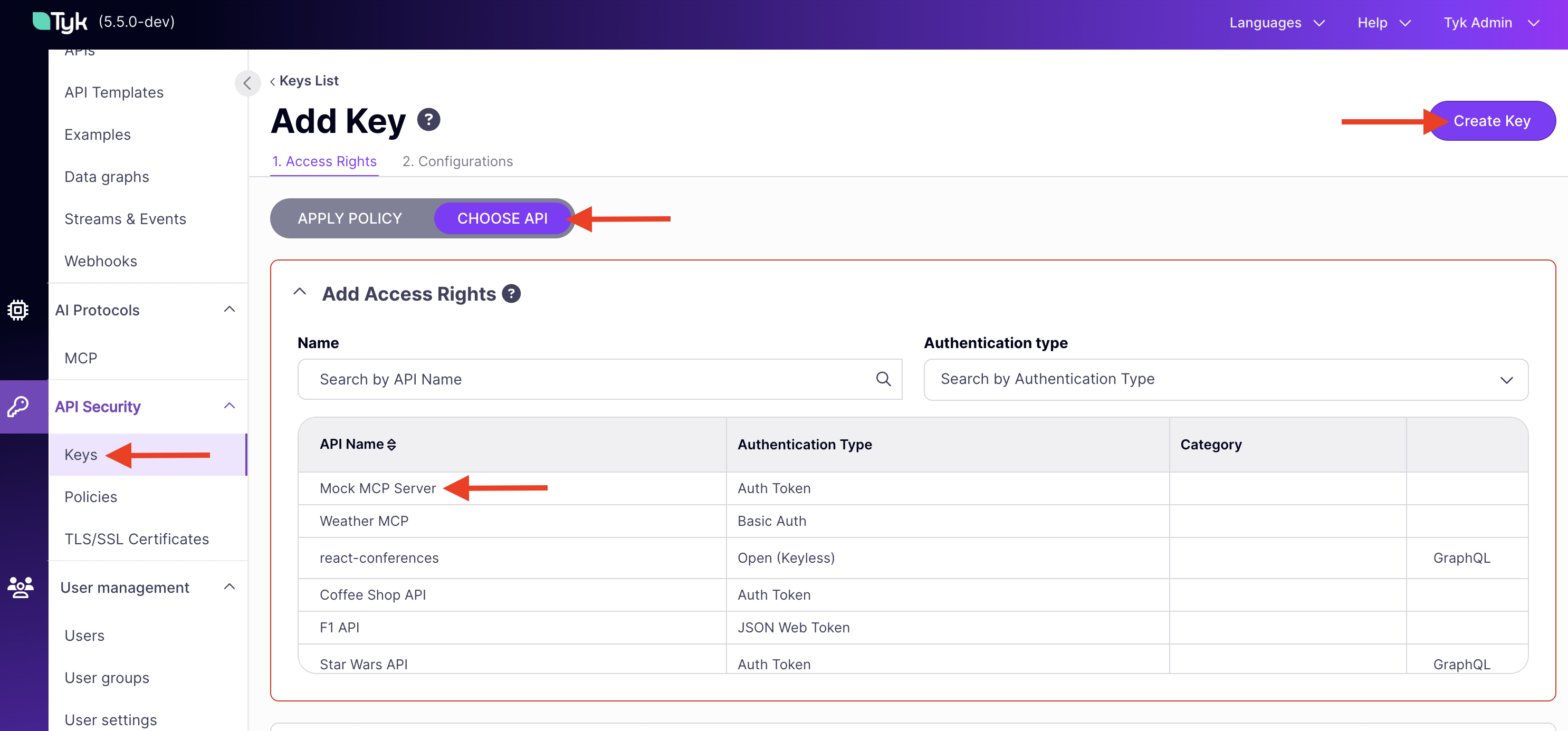Screen dimensions: 1568x731
Task: Collapse the API Security section
Action: [230, 406]
